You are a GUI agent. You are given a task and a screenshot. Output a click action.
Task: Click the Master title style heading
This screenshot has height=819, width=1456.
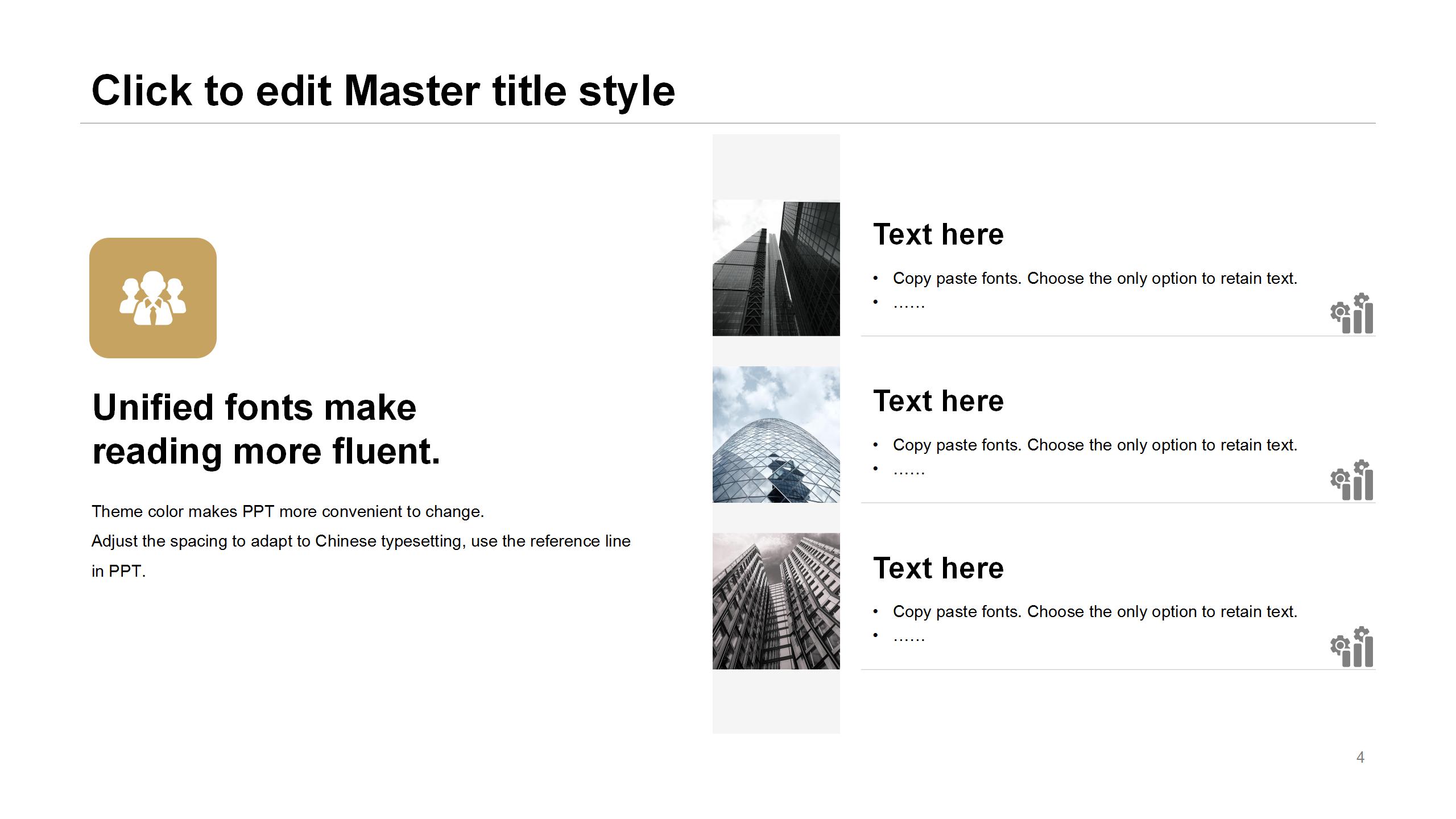coord(383,91)
